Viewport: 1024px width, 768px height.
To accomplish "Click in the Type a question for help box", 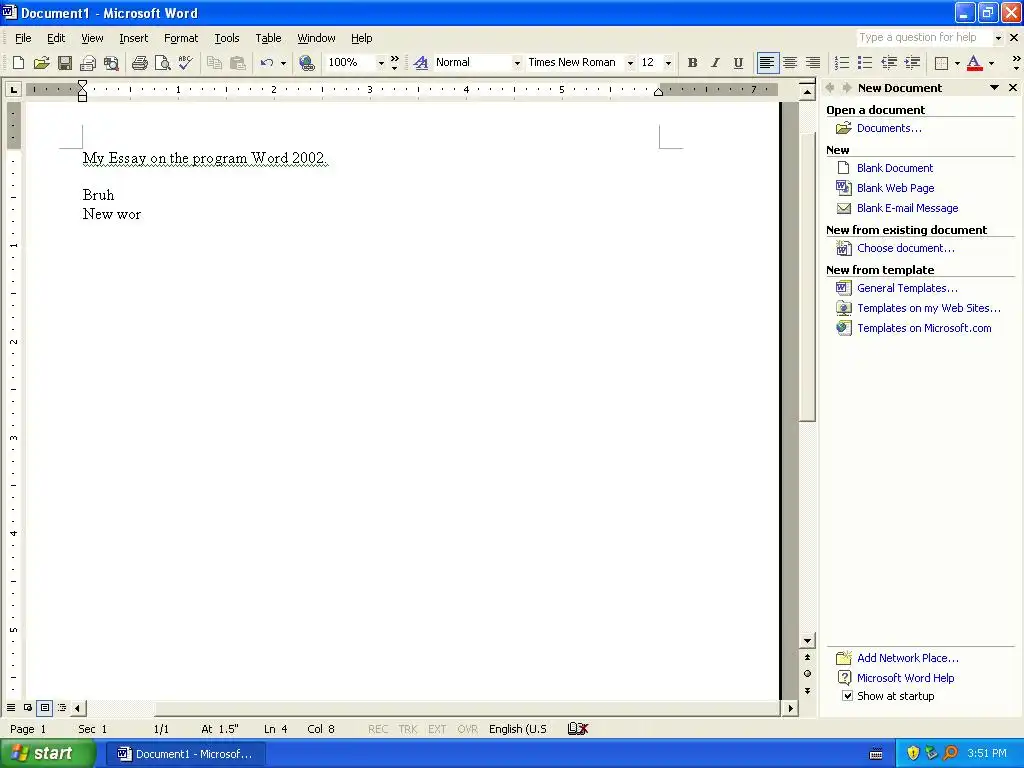I will click(x=923, y=38).
